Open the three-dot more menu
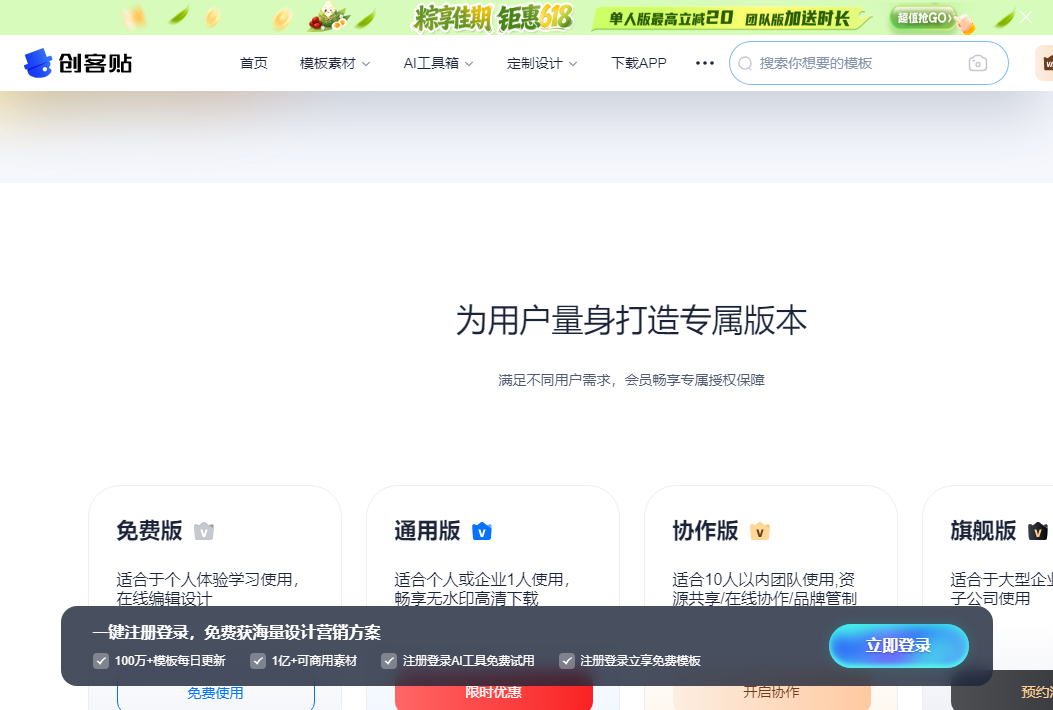Screen dimensions: 1053x710 704,63
